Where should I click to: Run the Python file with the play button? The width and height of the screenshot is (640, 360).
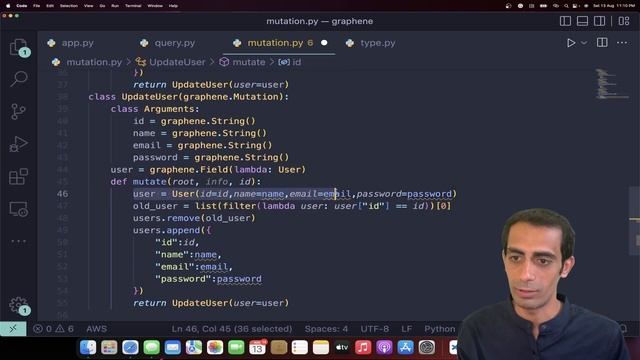pos(571,43)
